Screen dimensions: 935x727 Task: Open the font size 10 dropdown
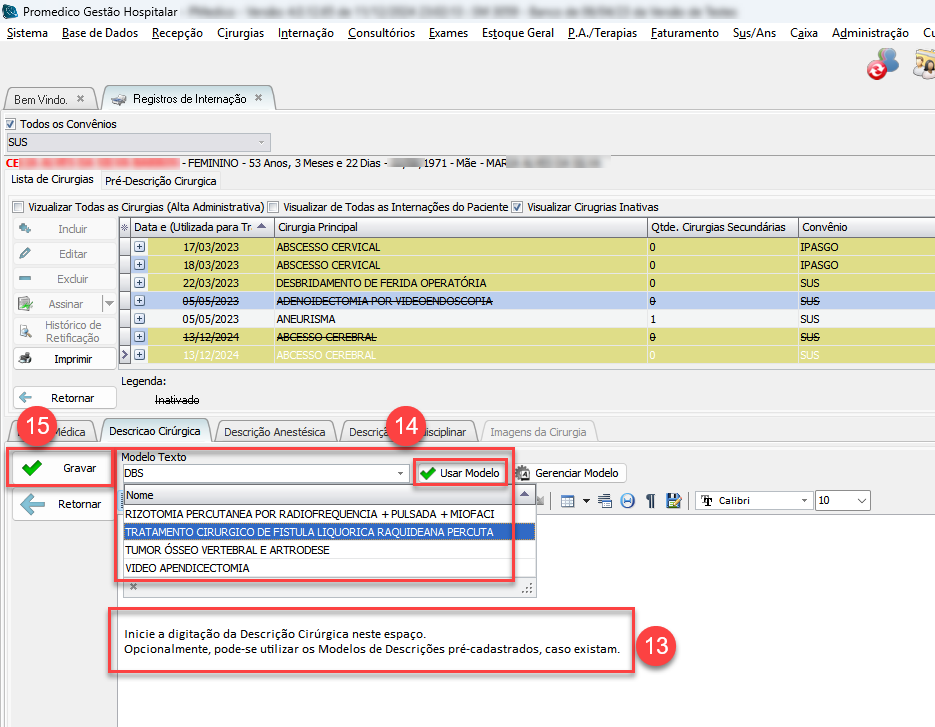point(861,501)
